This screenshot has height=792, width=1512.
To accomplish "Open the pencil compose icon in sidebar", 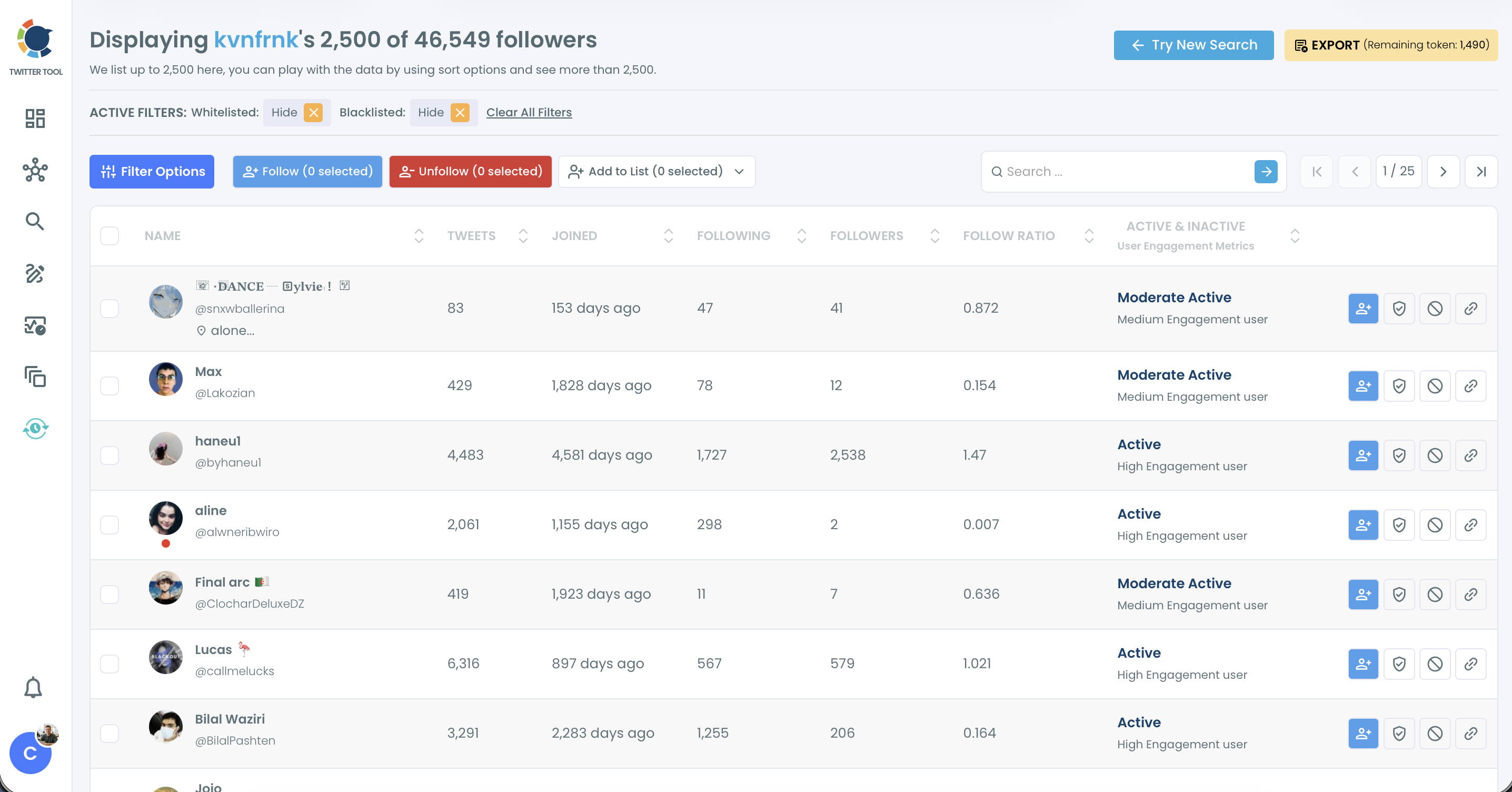I will (x=35, y=273).
